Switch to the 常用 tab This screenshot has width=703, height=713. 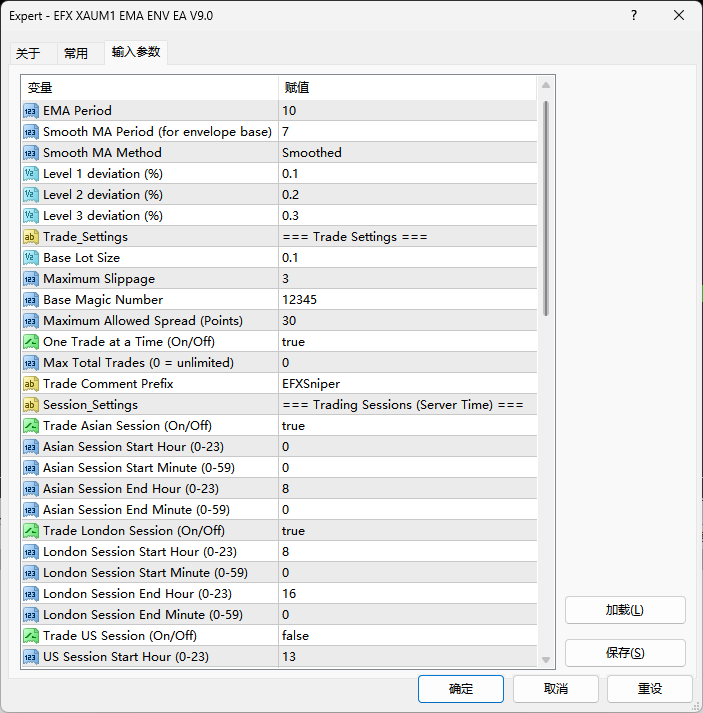pos(76,53)
